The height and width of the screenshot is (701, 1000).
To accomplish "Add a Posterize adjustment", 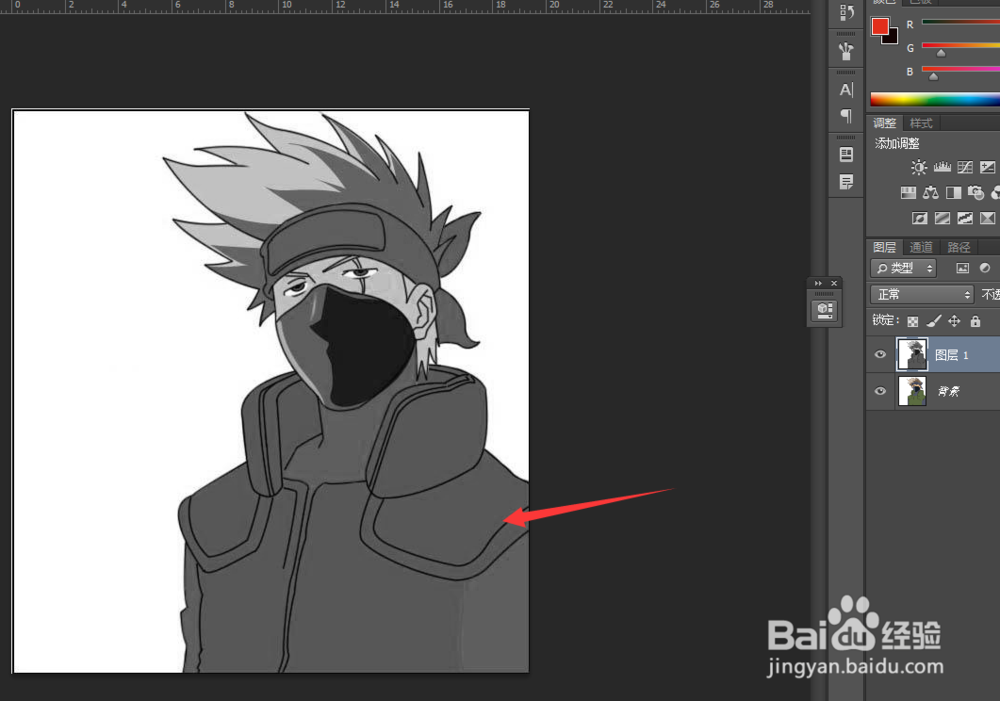I will pos(942,218).
